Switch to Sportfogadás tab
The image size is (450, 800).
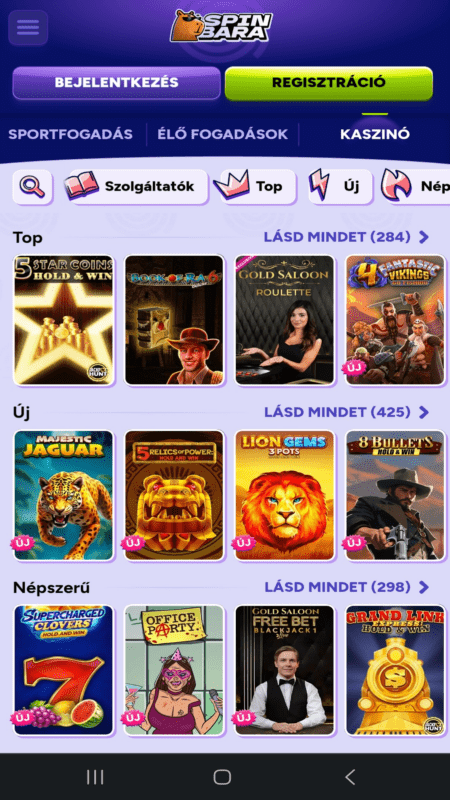[x=70, y=134]
